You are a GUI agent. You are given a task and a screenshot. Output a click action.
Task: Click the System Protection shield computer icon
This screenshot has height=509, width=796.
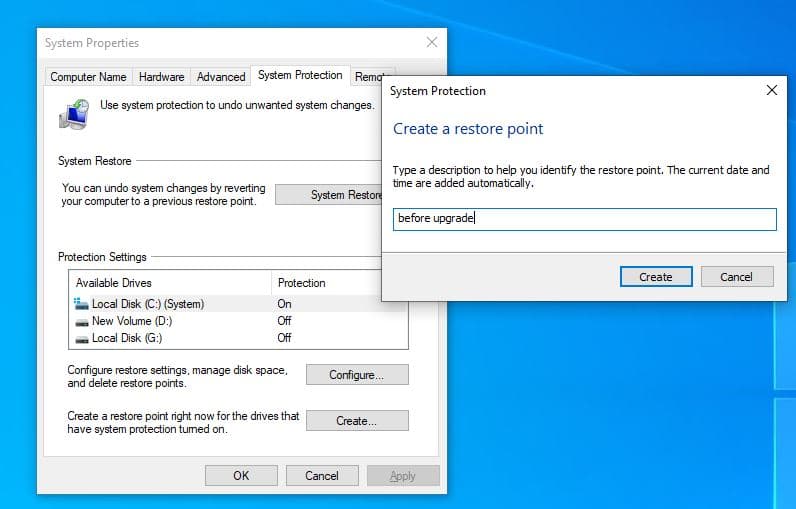73,113
